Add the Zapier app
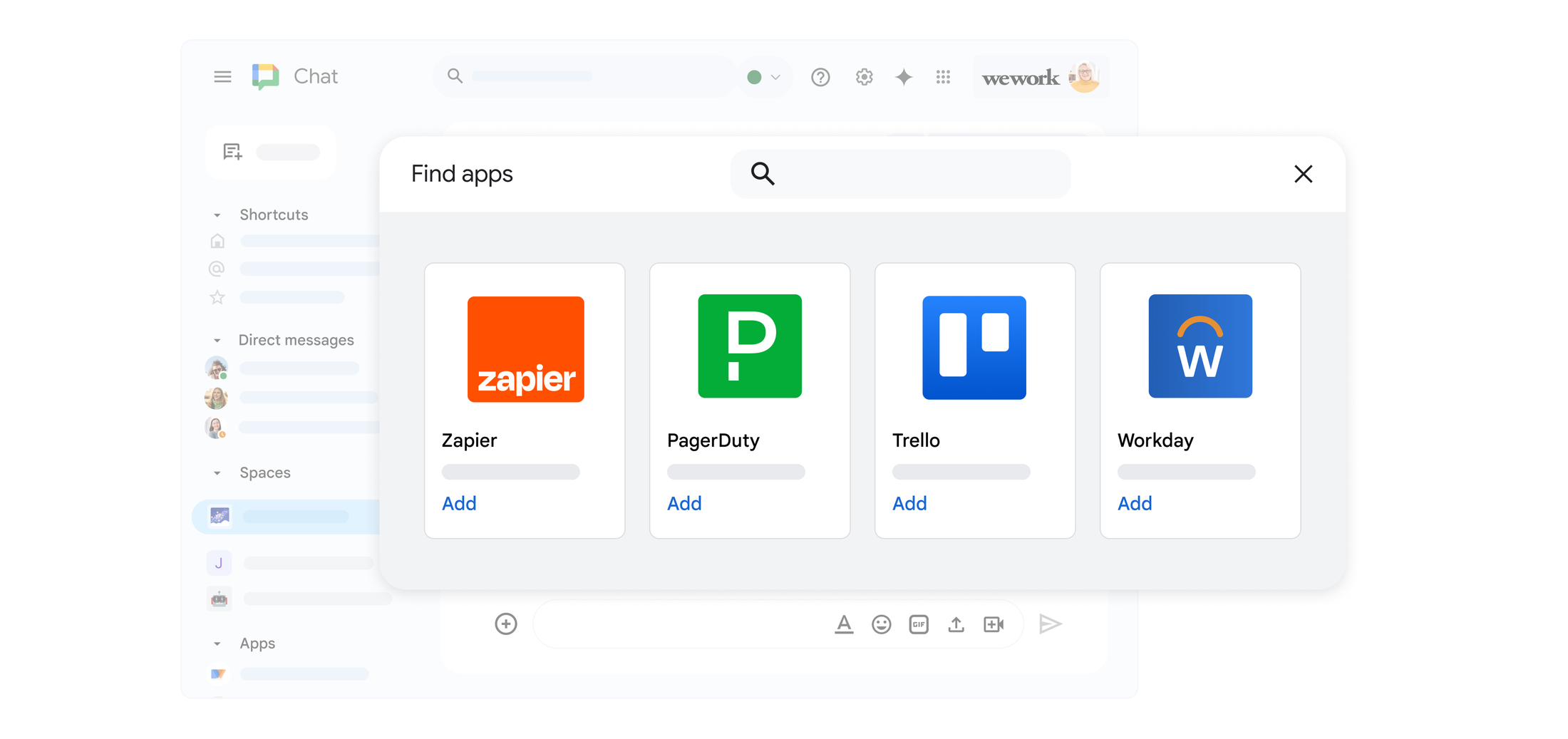This screenshot has width=1568, height=739. coord(459,503)
